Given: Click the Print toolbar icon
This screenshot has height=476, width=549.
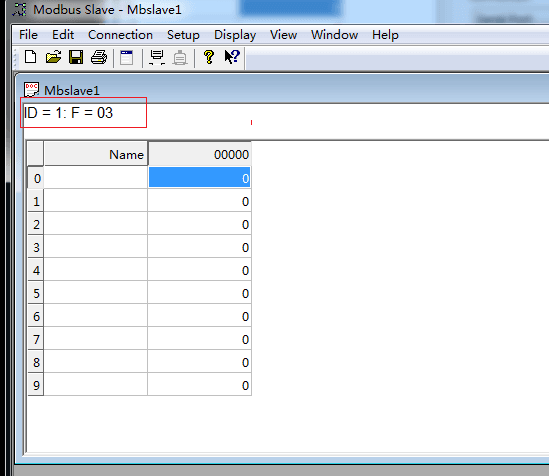Looking at the screenshot, I should pyautogui.click(x=99, y=57).
